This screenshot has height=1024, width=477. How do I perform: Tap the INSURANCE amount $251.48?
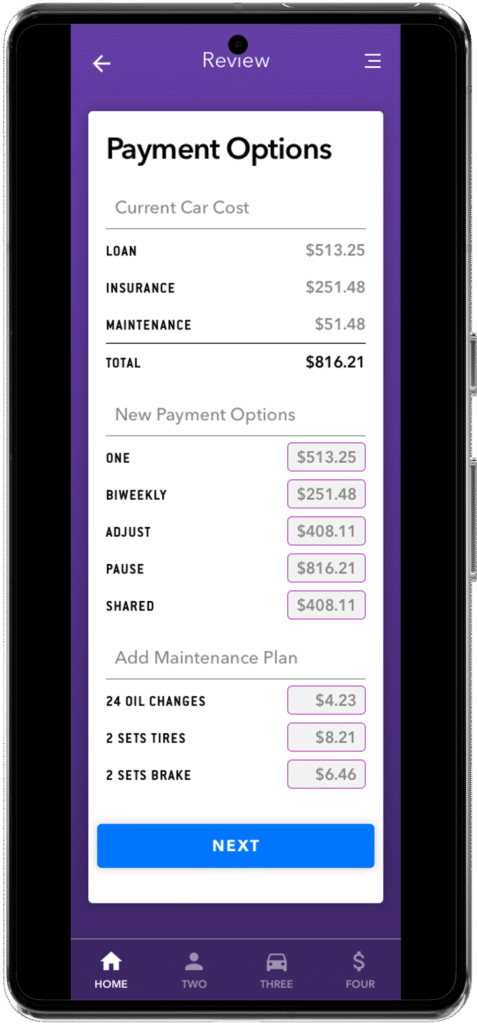[x=335, y=287]
